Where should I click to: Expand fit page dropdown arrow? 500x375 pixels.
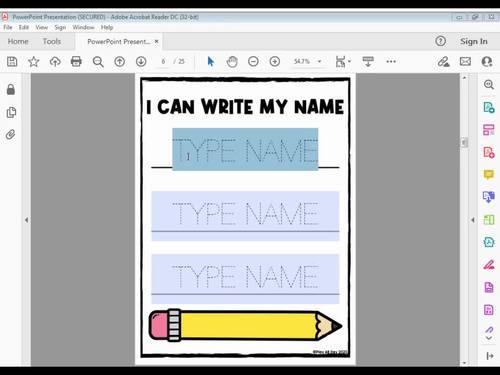[x=349, y=61]
